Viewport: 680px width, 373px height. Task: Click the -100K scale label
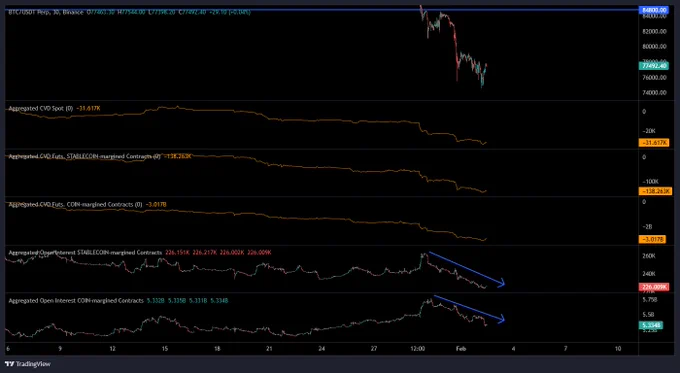[651, 182]
